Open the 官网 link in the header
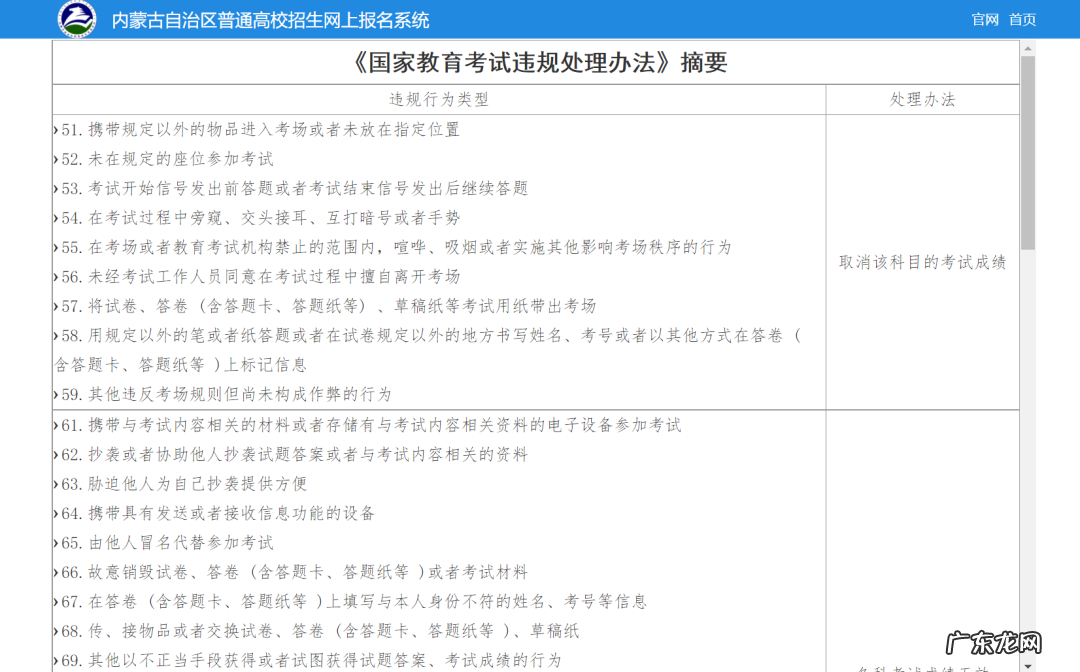This screenshot has width=1080, height=672. point(984,19)
